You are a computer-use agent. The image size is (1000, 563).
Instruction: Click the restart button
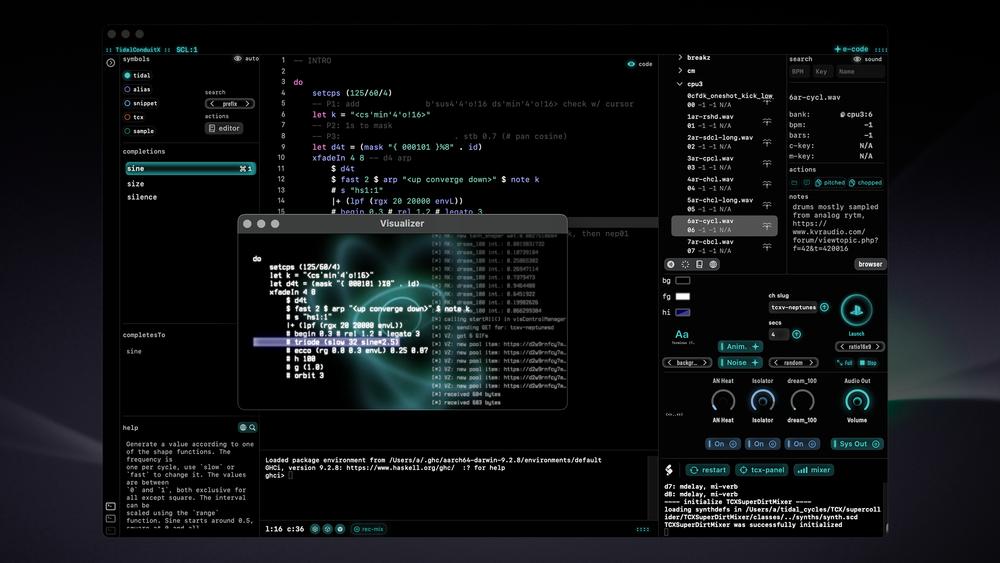coord(707,470)
